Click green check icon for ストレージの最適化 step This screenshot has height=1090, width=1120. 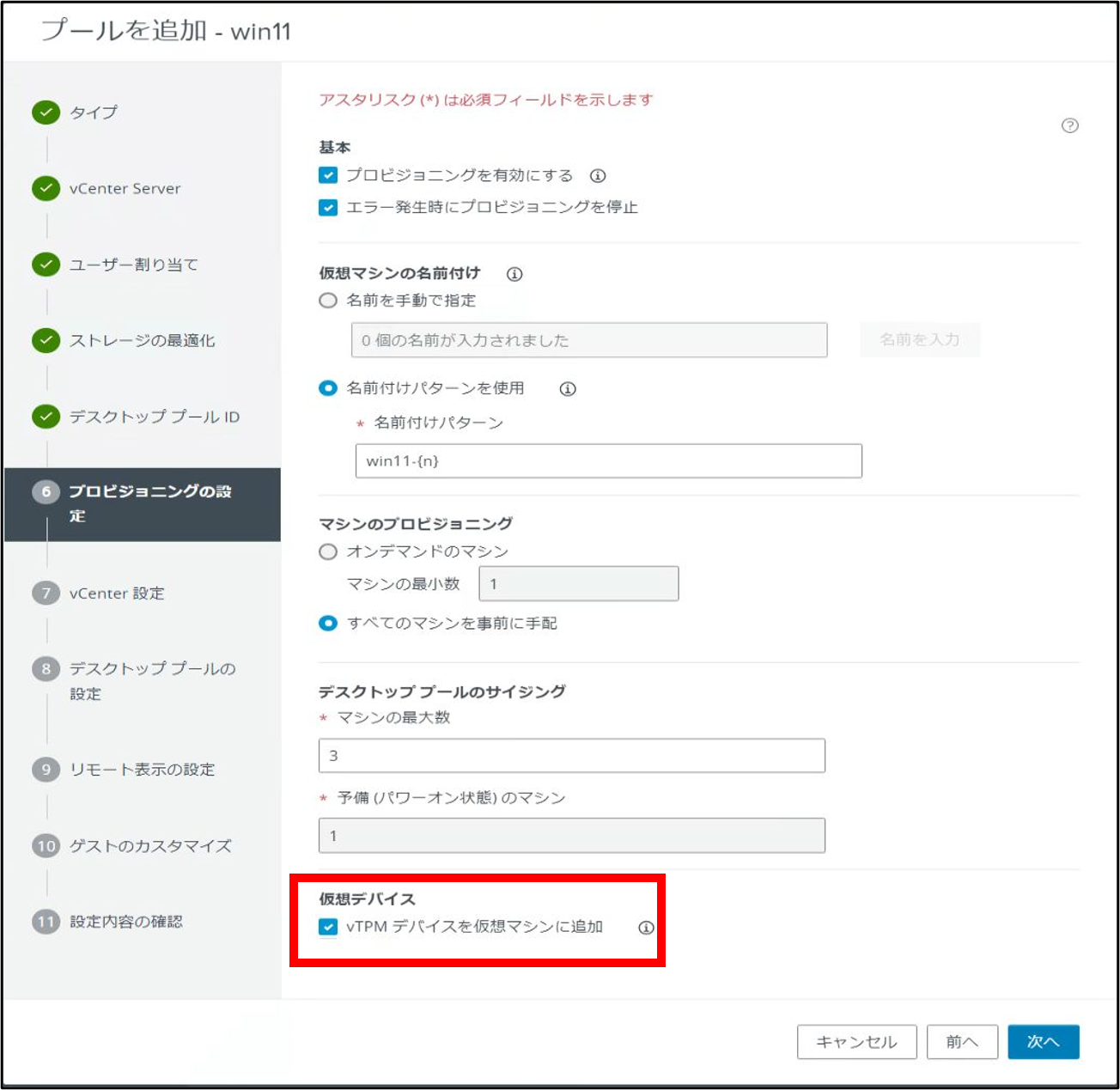pyautogui.click(x=46, y=340)
